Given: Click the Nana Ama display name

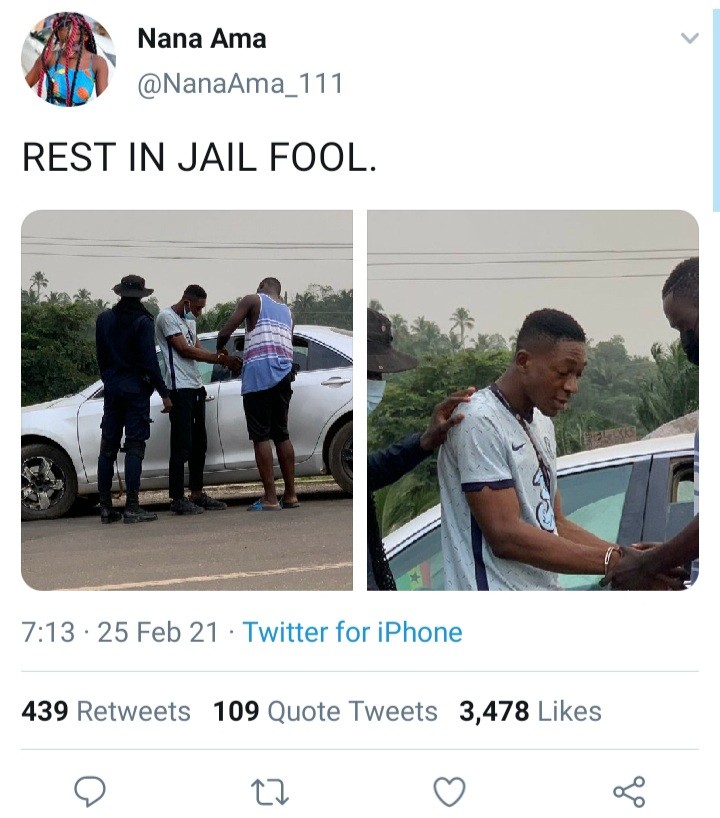Looking at the screenshot, I should point(202,39).
